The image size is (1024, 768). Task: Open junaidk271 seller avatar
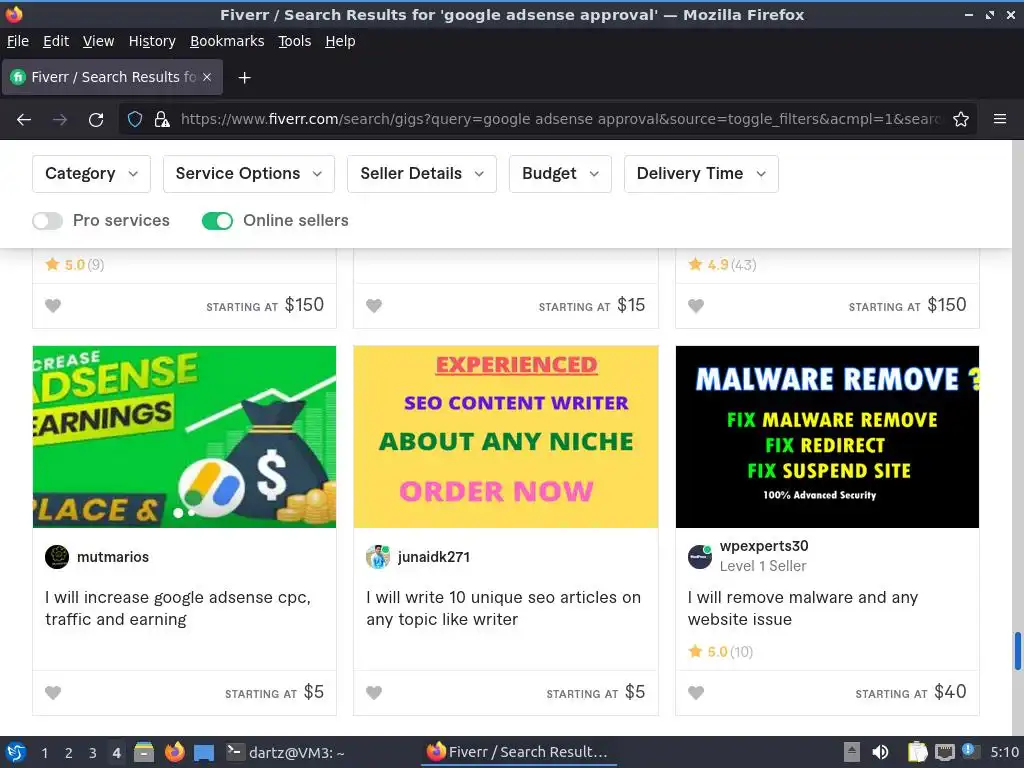point(377,557)
